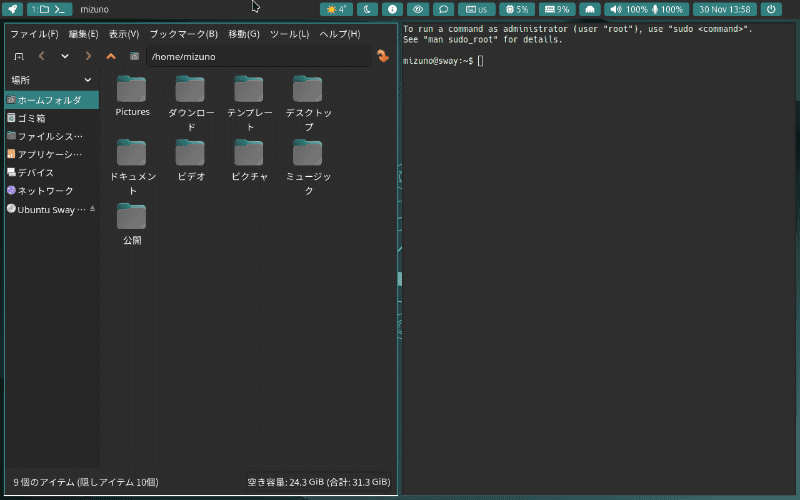Go up to the parent folder
The image size is (800, 500).
(x=111, y=56)
